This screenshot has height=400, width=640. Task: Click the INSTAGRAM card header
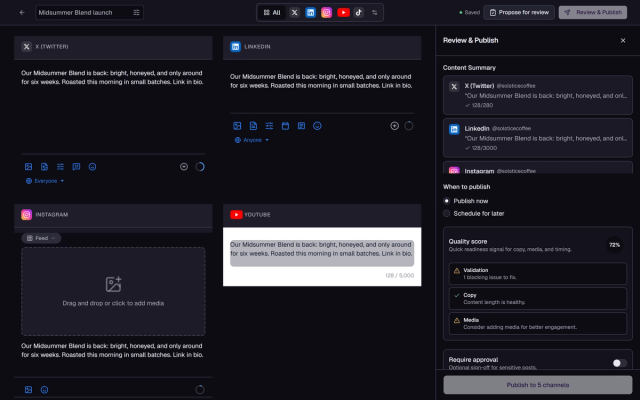[113, 215]
